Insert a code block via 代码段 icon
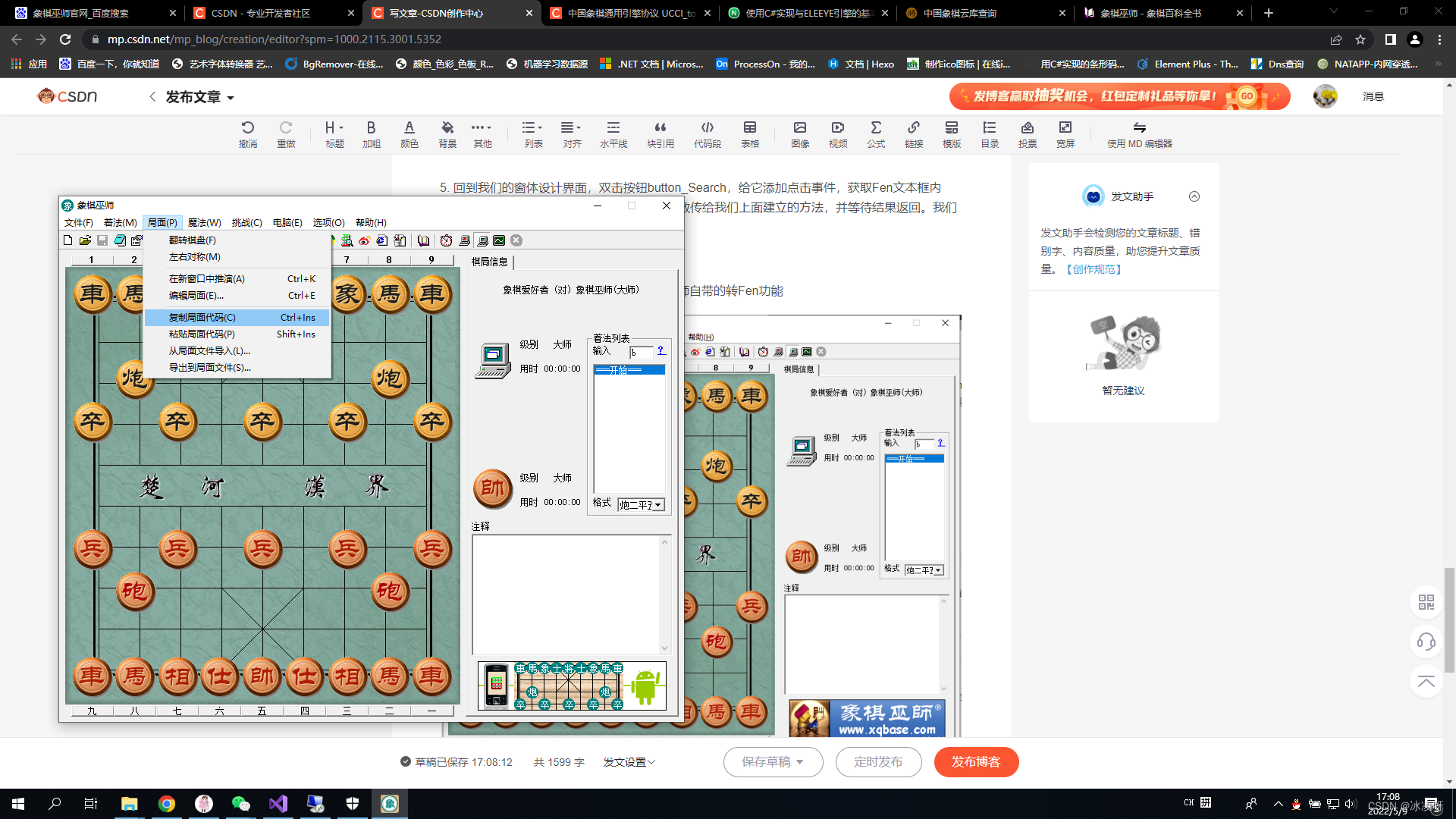 [707, 134]
